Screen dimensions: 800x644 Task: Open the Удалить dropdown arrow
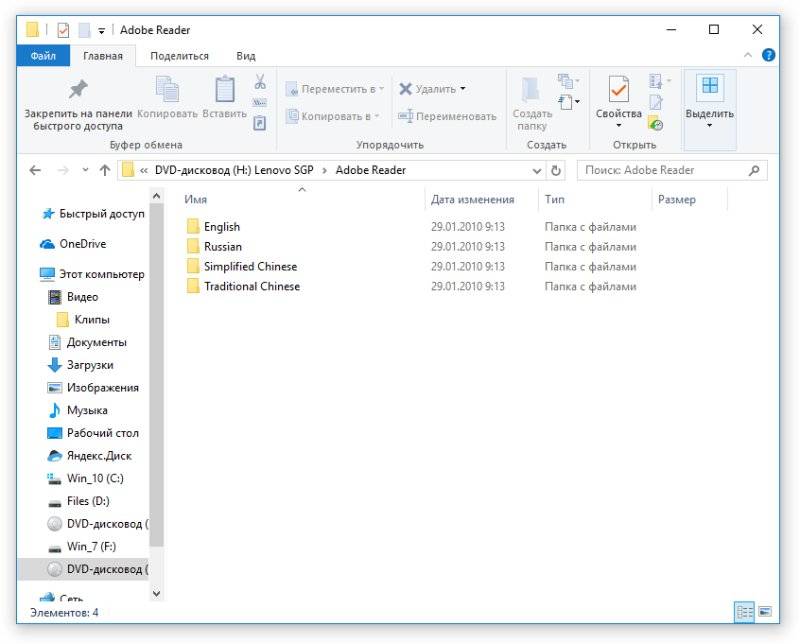pos(463,89)
